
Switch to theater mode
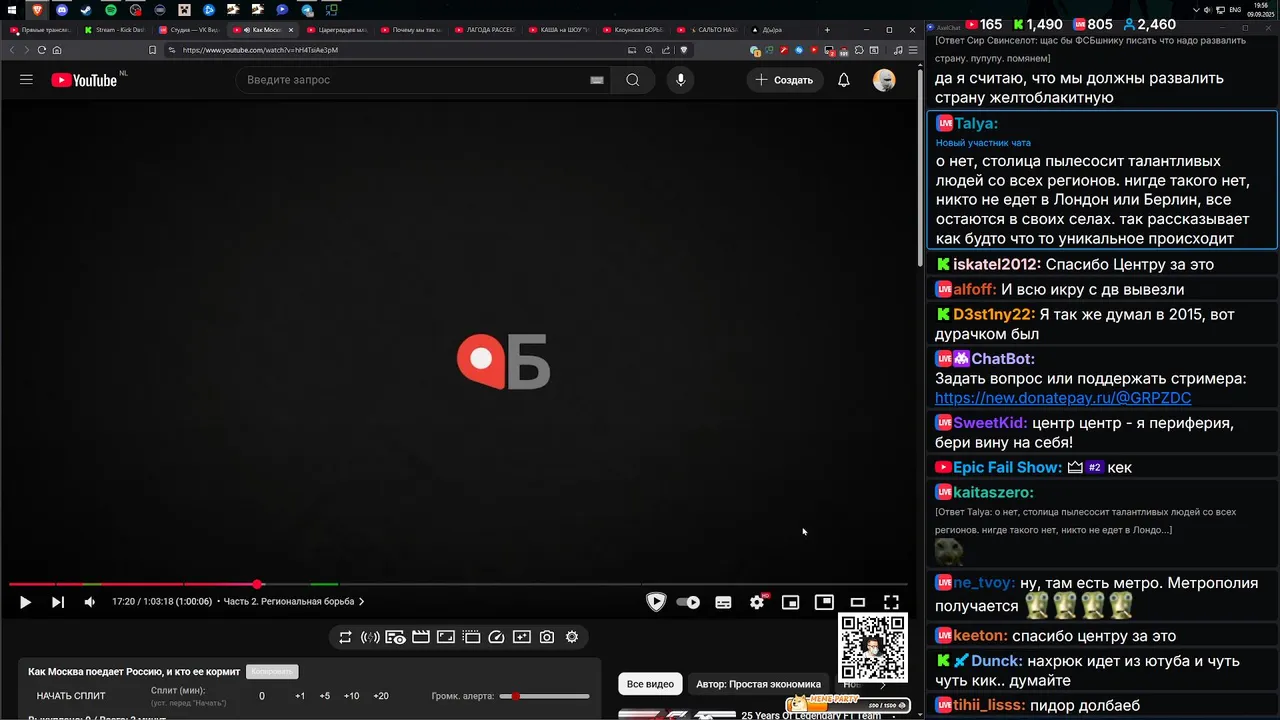pos(858,602)
